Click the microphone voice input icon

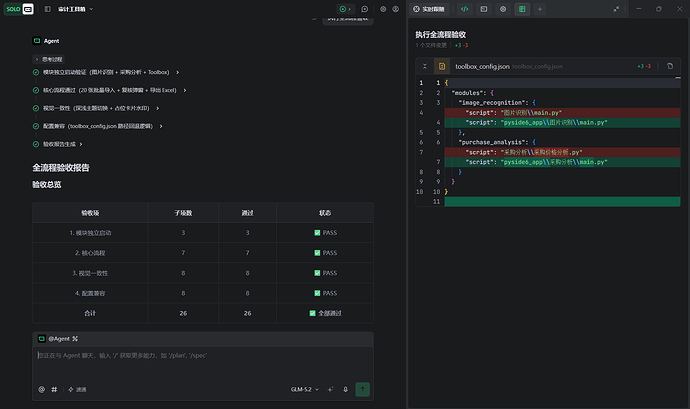[x=345, y=389]
